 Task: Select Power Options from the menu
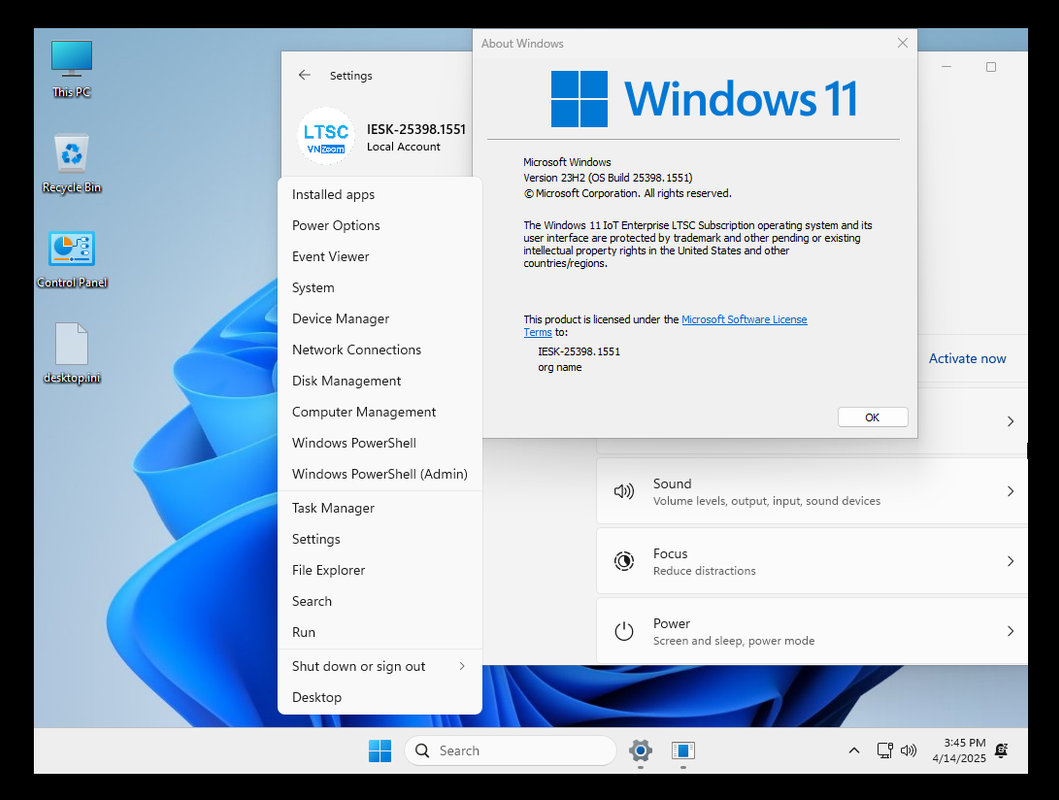tap(380, 225)
